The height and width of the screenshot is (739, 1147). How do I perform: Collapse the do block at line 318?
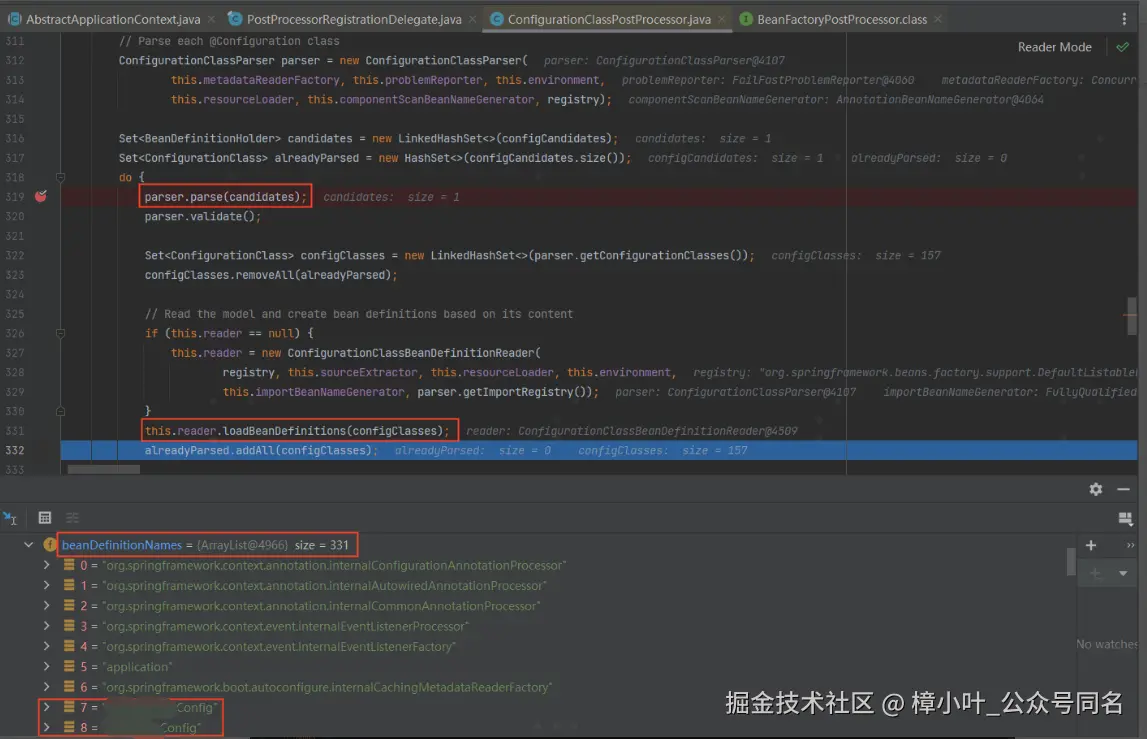(61, 177)
